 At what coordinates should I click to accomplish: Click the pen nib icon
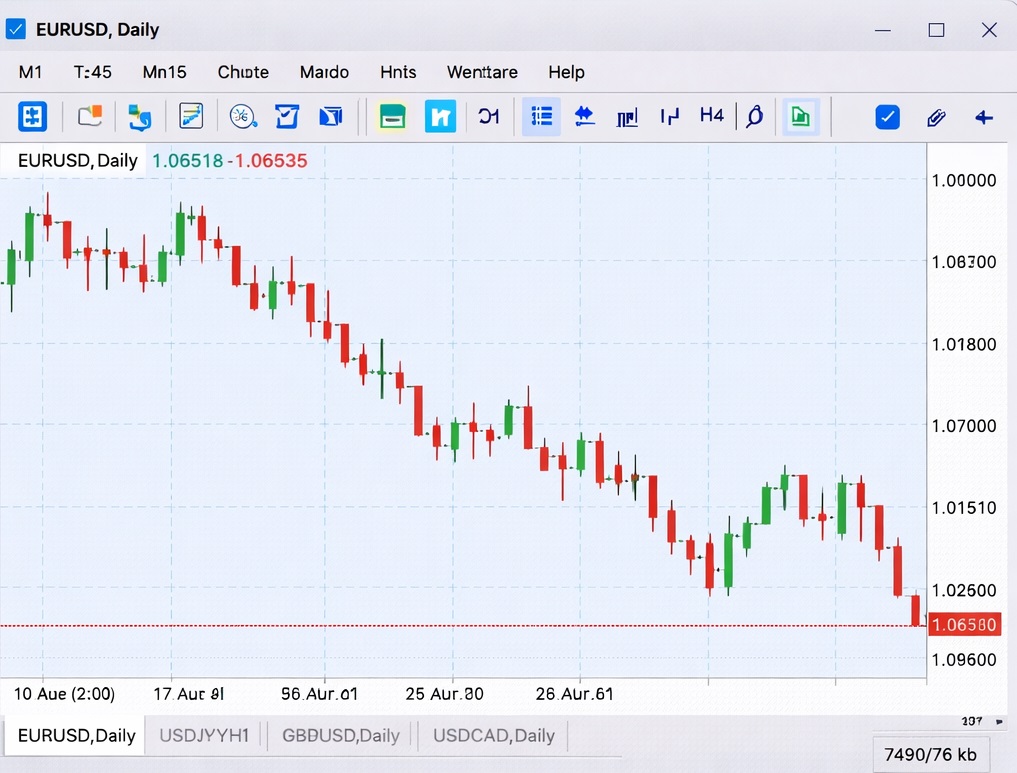click(x=755, y=117)
